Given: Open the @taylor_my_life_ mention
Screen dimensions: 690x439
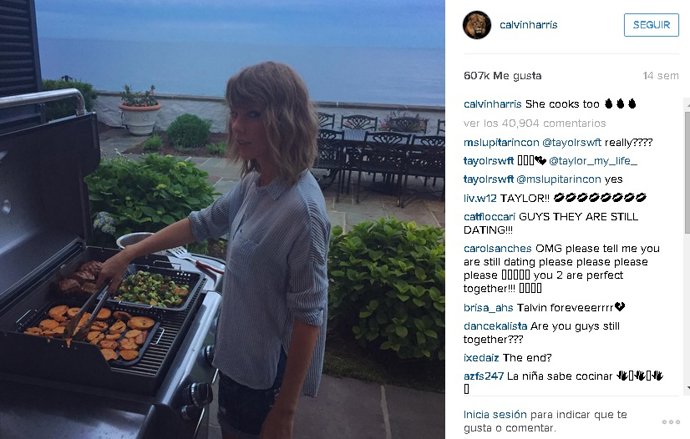Looking at the screenshot, I should coord(593,161).
